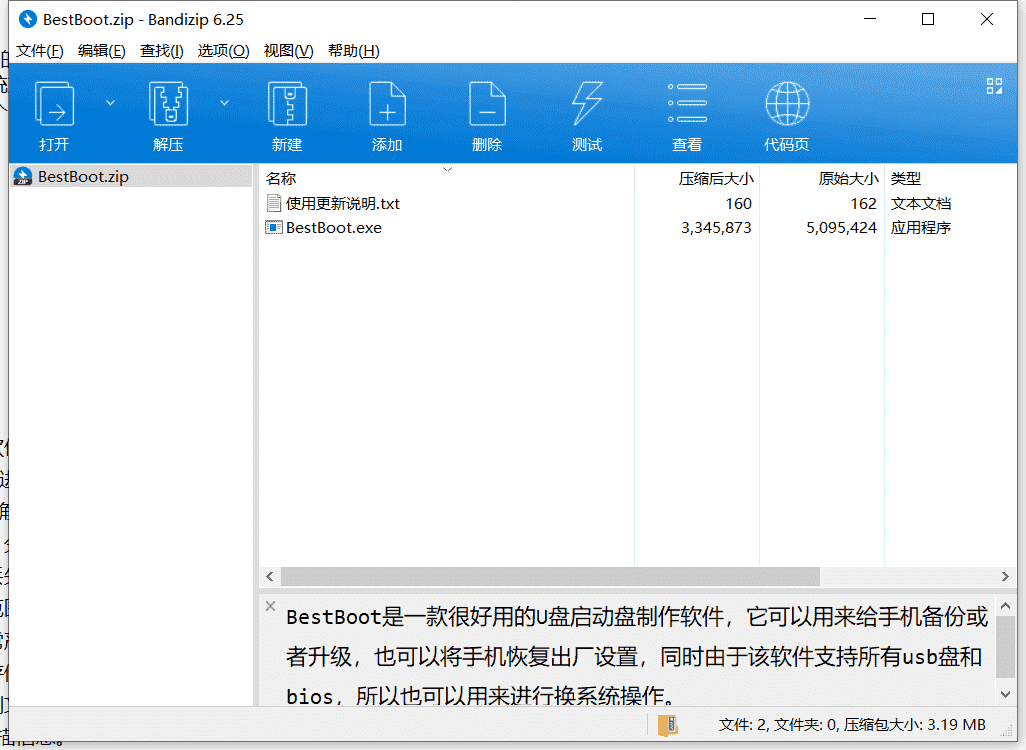Click the zip icon beside BestBoot.zip in tree

coord(23,177)
